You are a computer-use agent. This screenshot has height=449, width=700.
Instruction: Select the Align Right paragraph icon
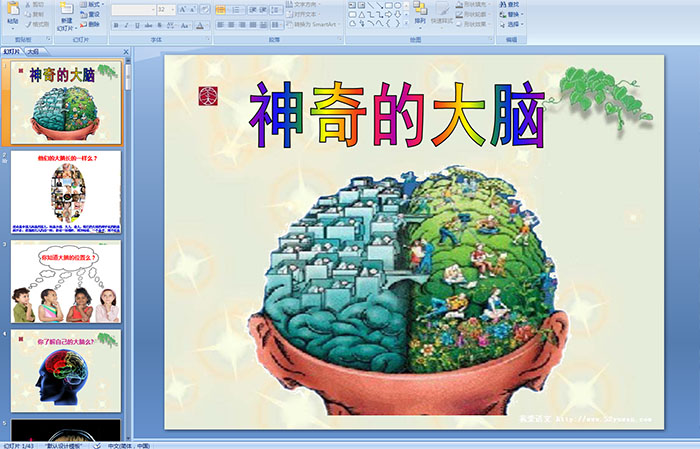[x=242, y=25]
